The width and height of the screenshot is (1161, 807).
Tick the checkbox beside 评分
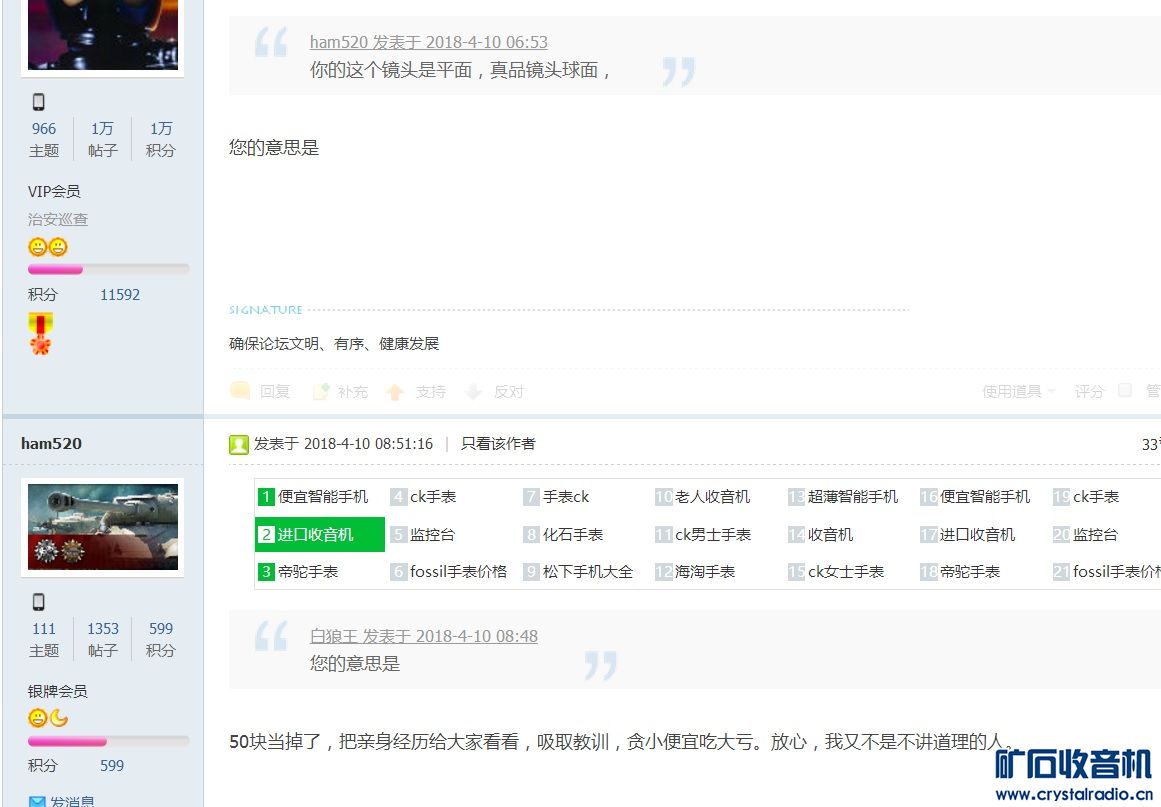(x=1124, y=390)
